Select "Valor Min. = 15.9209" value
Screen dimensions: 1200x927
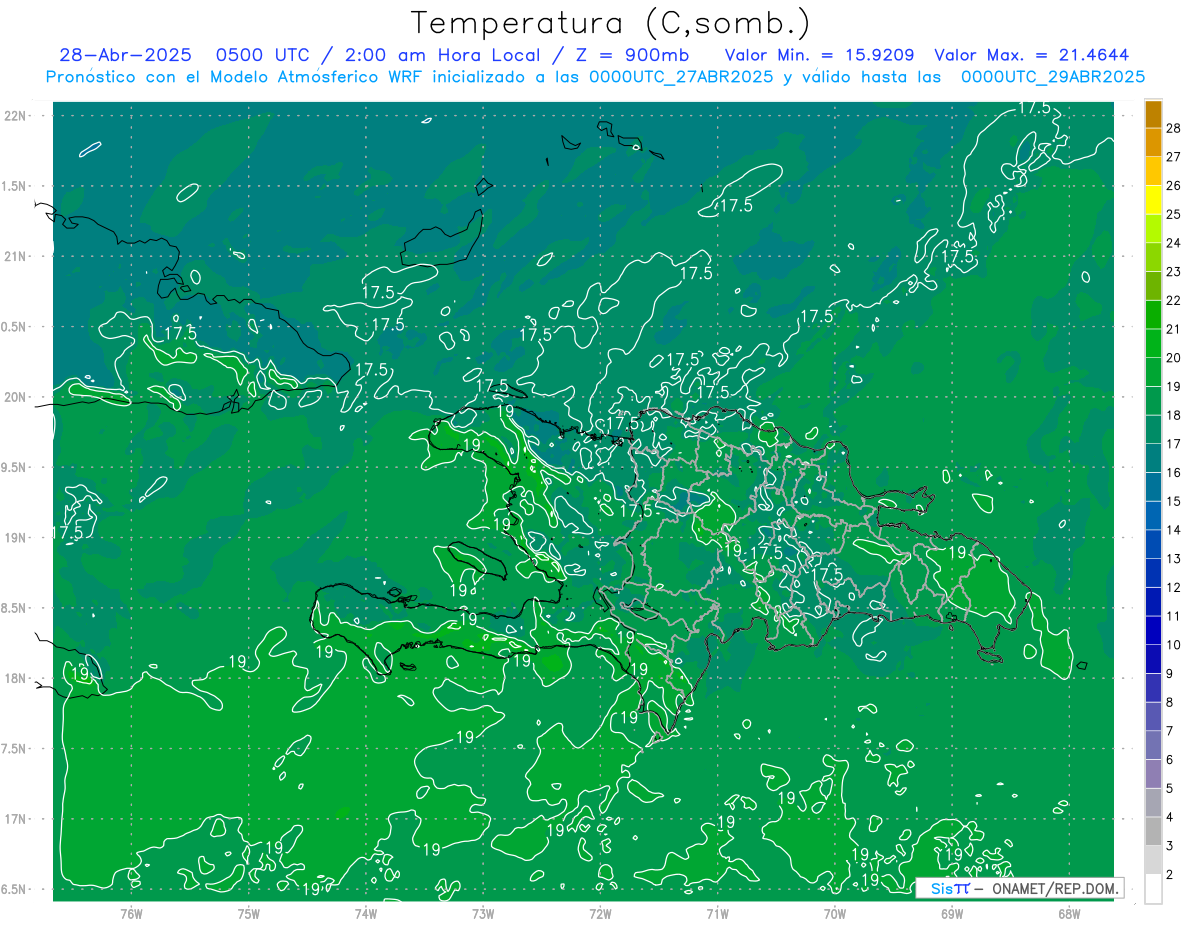[x=819, y=55]
